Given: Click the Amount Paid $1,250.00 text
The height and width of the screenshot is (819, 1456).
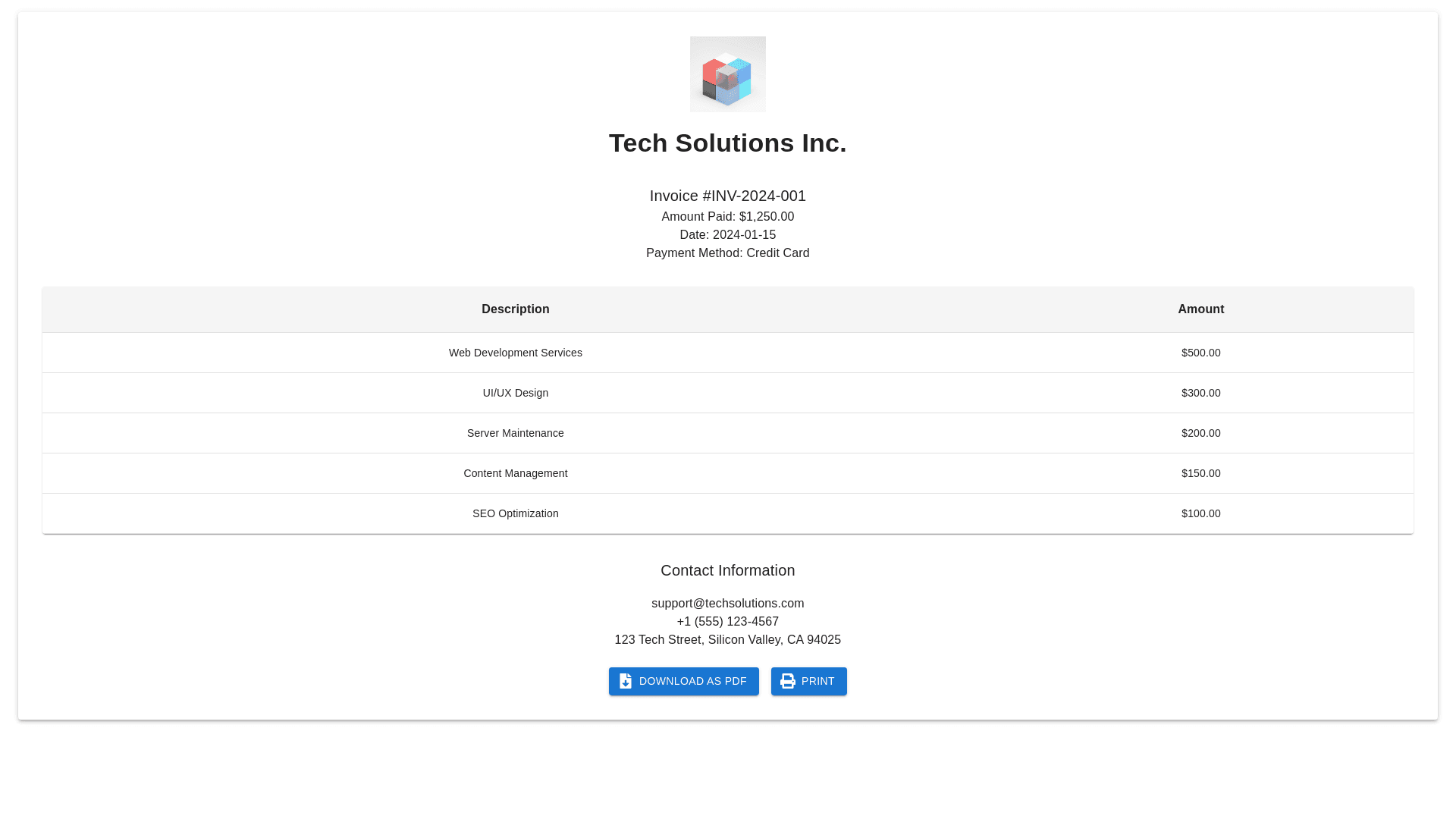Looking at the screenshot, I should [727, 217].
